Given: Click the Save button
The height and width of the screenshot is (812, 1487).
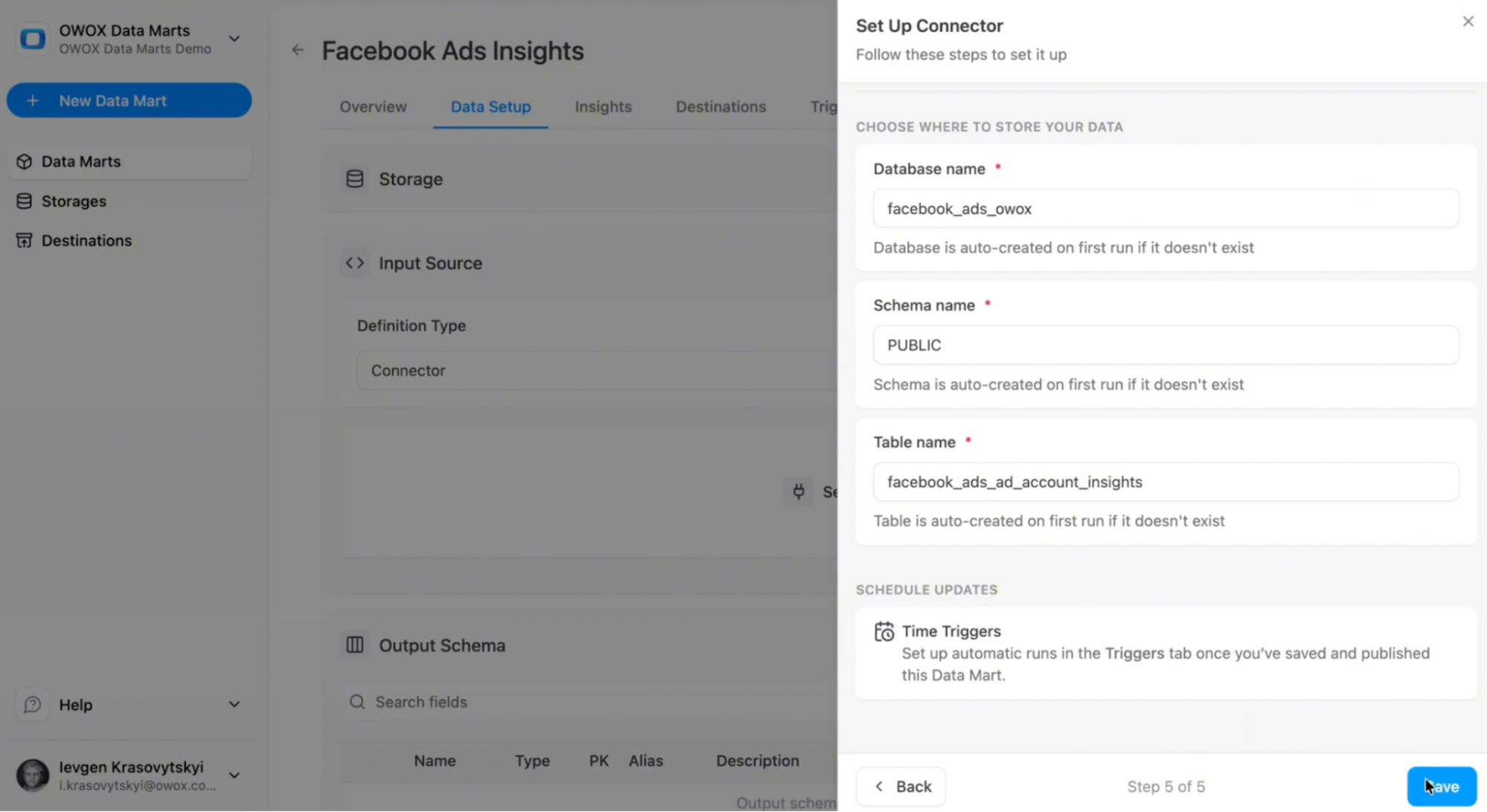Looking at the screenshot, I should 1441,786.
